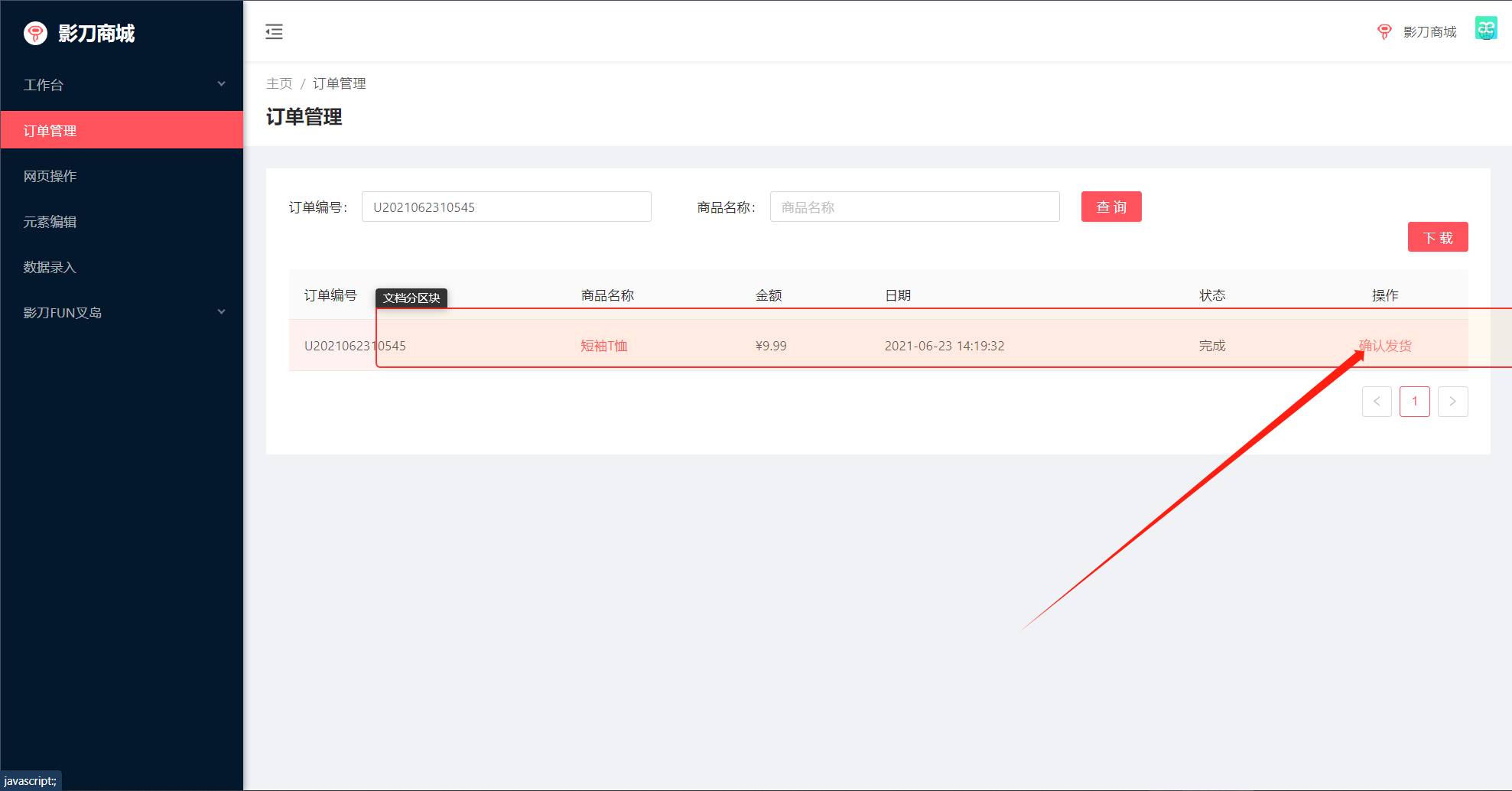The image size is (1512, 791).
Task: Expand the 影刀FUN叉岛 submenu chevron
Action: pos(221,312)
